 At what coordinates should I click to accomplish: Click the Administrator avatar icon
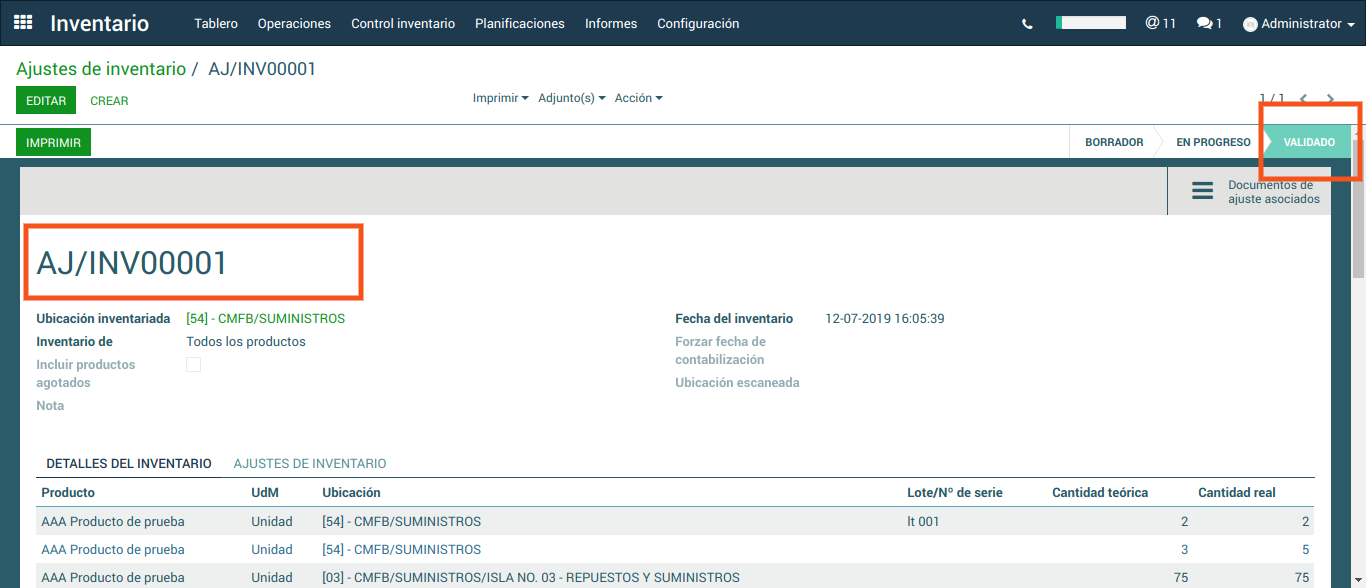[1250, 24]
